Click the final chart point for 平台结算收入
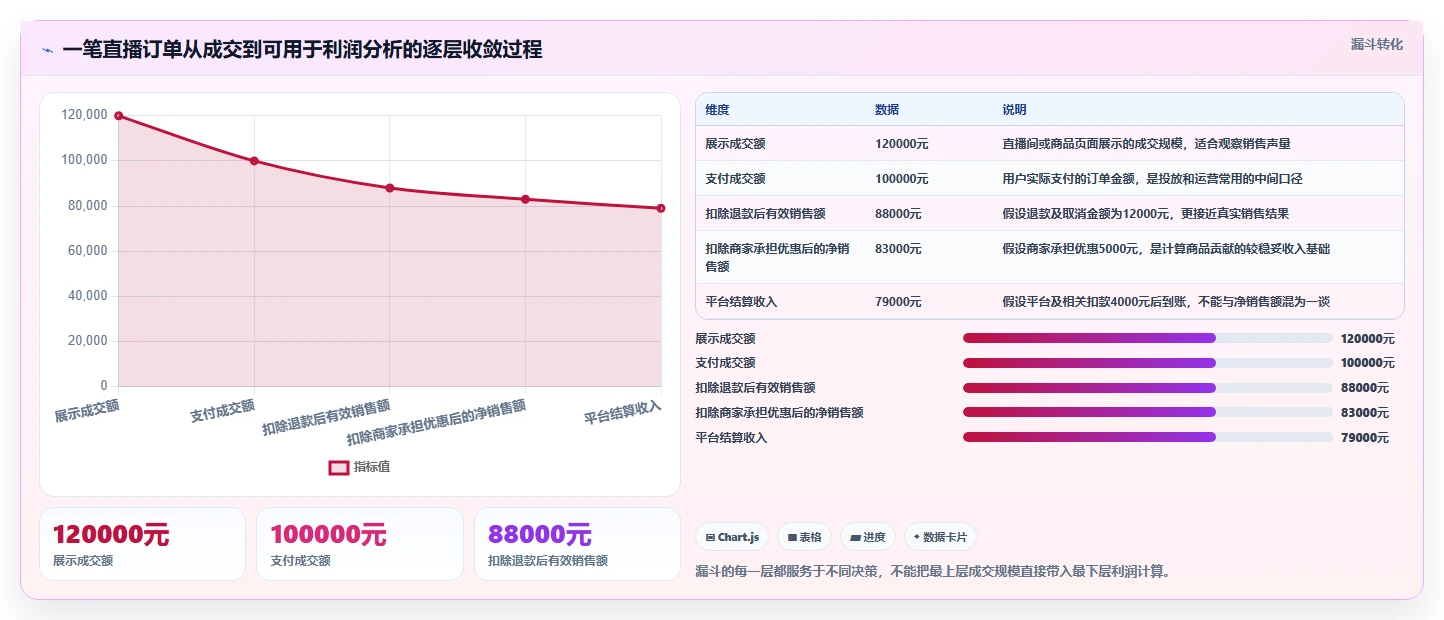Viewport: 1444px width, 620px height. coord(661,208)
